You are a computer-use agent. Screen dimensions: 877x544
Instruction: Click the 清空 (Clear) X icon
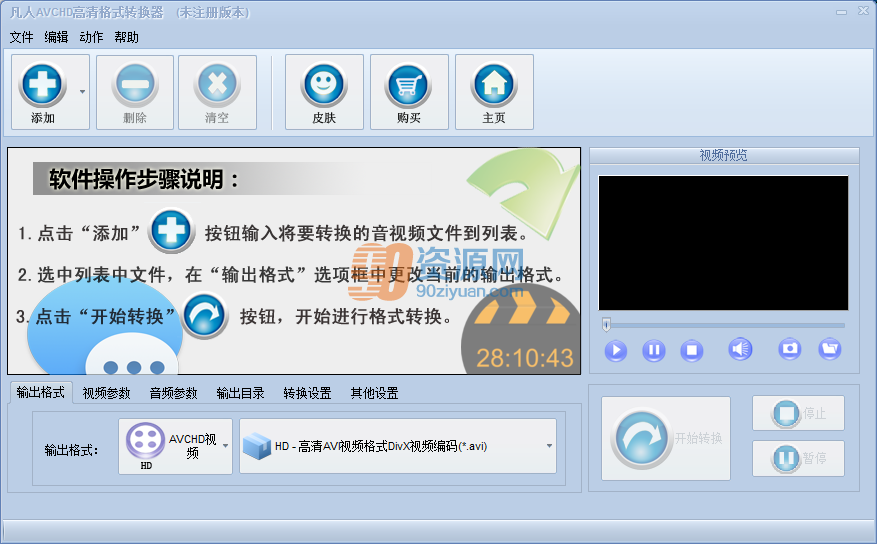tap(217, 85)
